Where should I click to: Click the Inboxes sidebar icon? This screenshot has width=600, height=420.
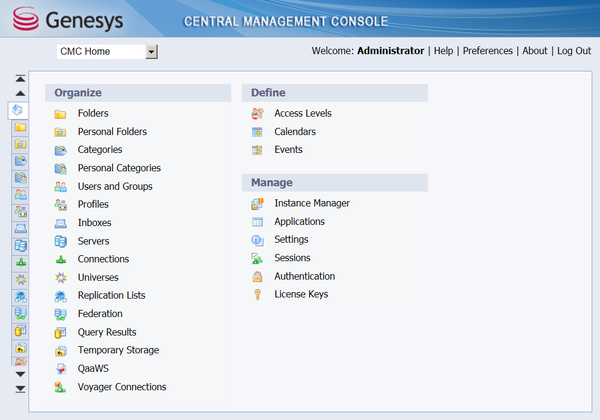point(20,228)
